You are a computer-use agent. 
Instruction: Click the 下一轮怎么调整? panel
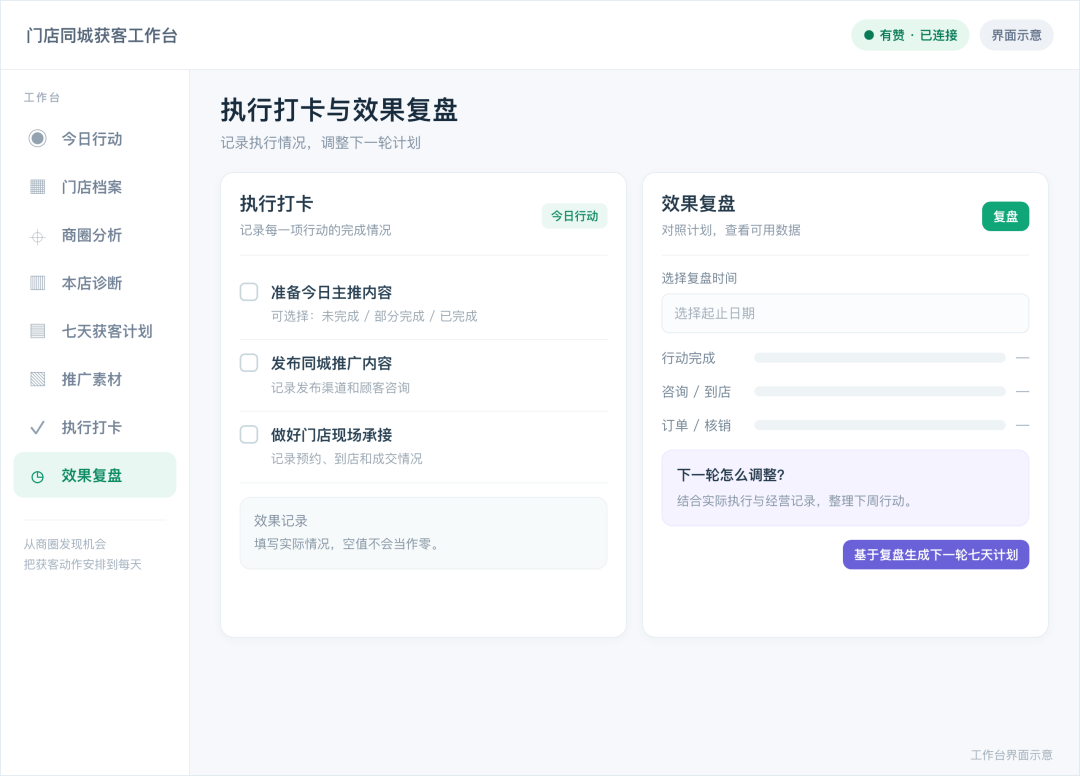pyautogui.click(x=845, y=488)
